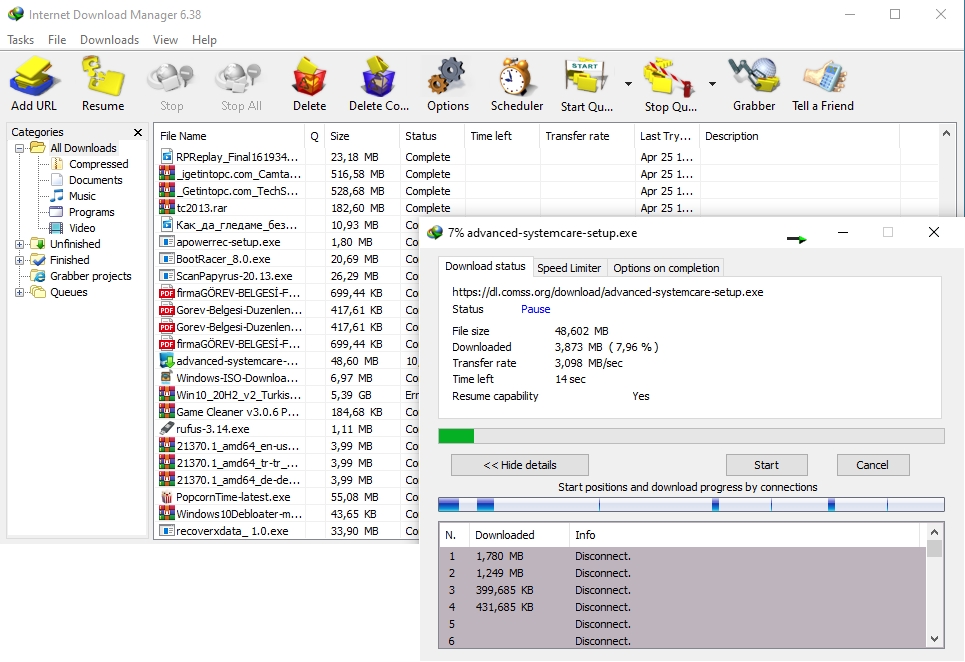965x662 pixels.
Task: Select the Music category
Action: [82, 196]
